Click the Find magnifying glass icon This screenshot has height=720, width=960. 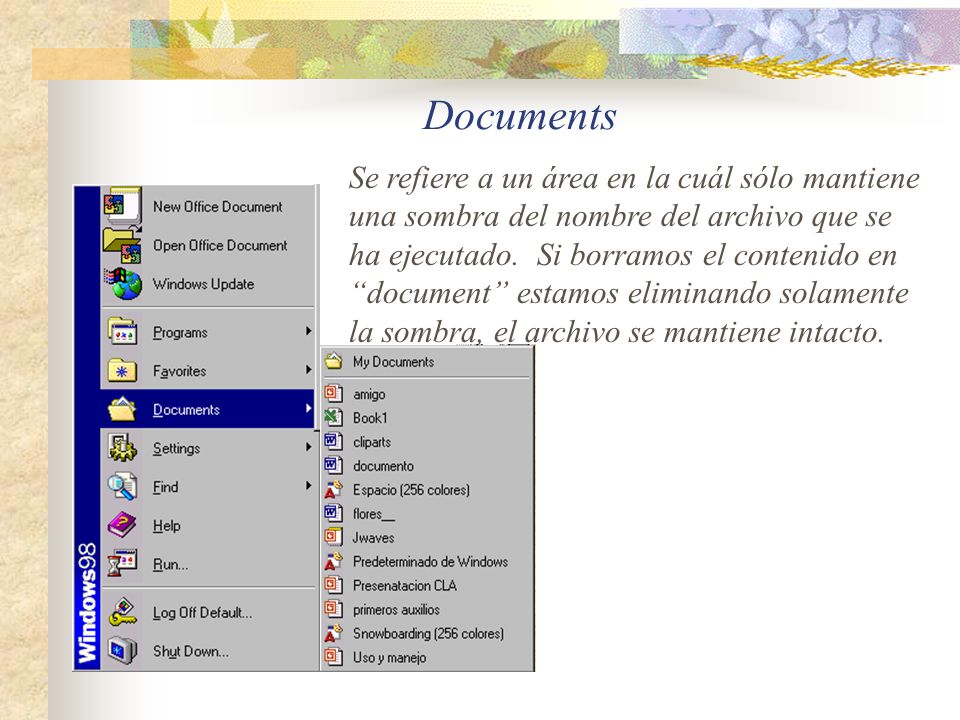(x=122, y=486)
